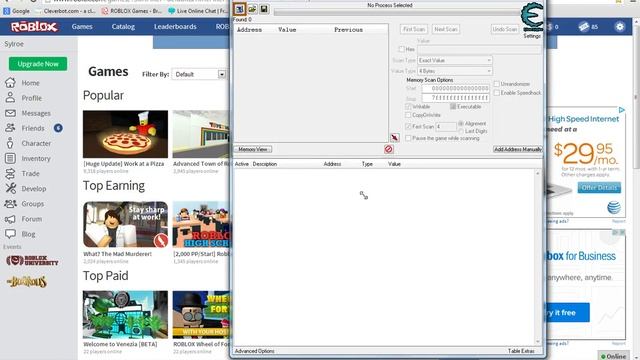Image resolution: width=640 pixels, height=360 pixels.
Task: Click red clear address list icon
Action: 389,149
